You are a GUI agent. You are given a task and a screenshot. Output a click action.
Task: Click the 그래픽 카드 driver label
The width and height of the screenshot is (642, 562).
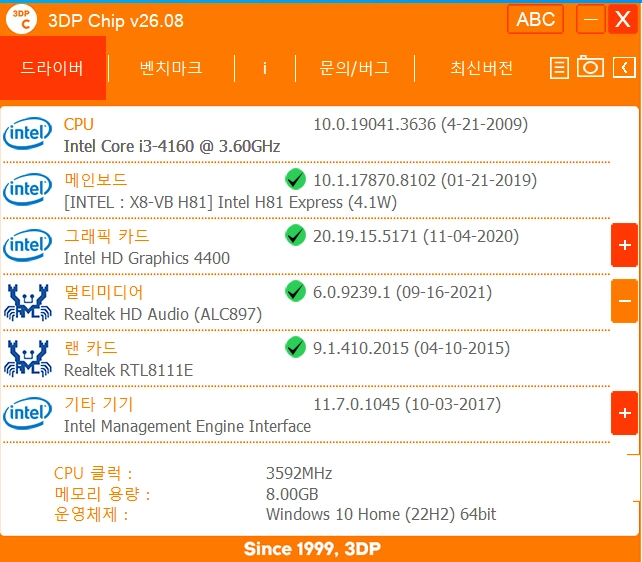point(107,236)
